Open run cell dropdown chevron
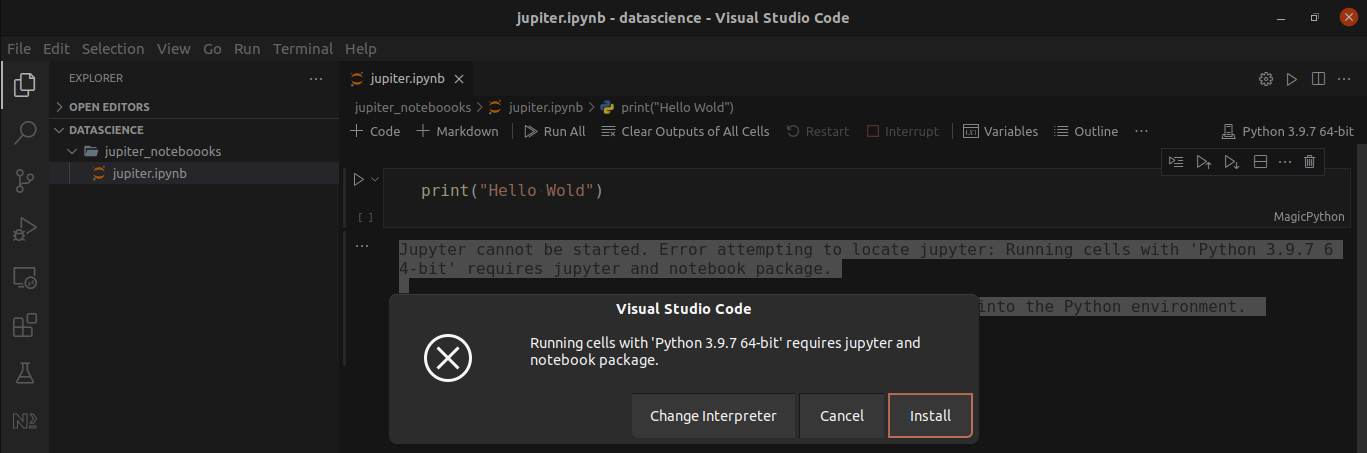The image size is (1367, 453). pyautogui.click(x=375, y=179)
